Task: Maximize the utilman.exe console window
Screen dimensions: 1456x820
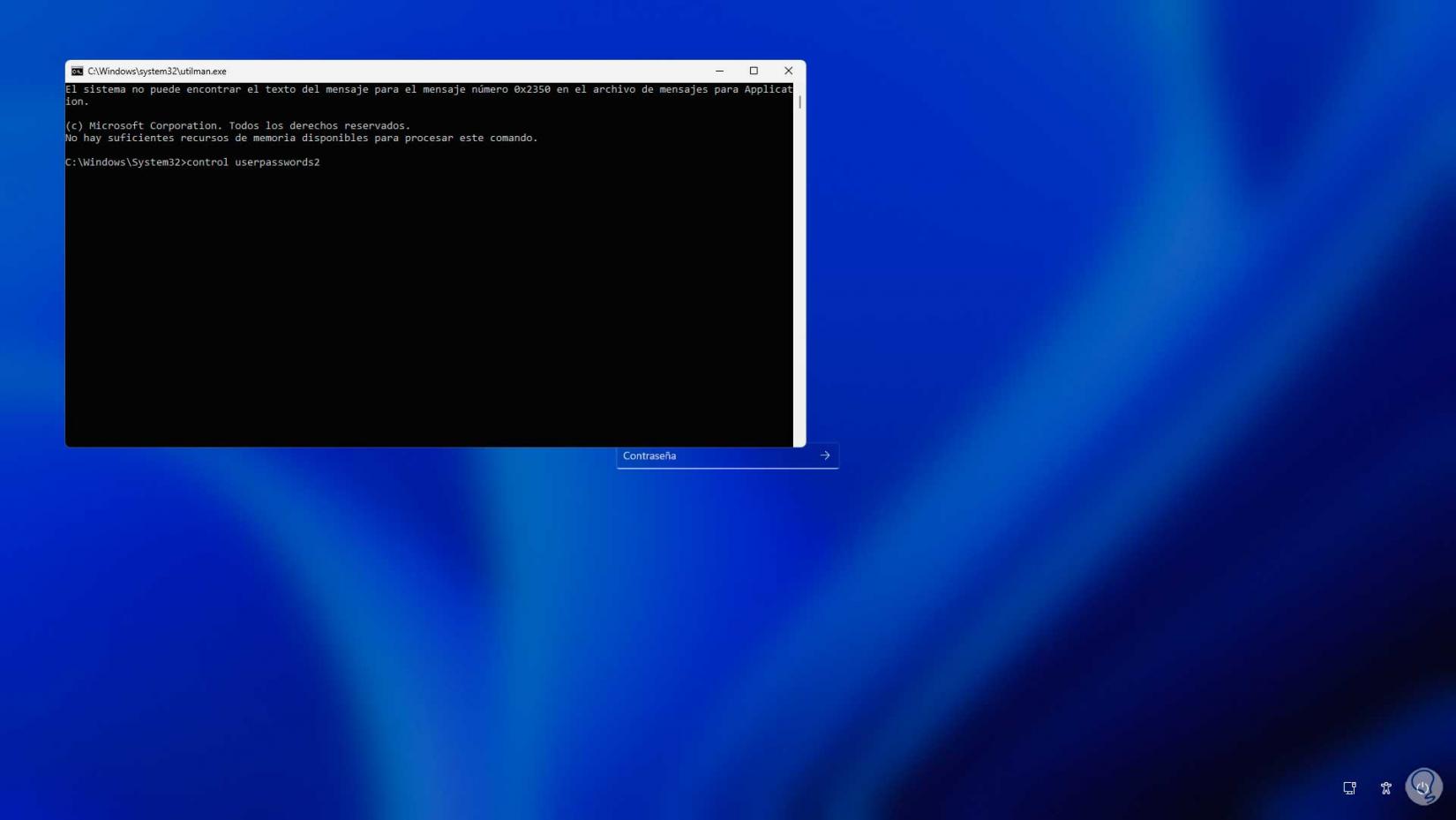Action: pyautogui.click(x=754, y=71)
